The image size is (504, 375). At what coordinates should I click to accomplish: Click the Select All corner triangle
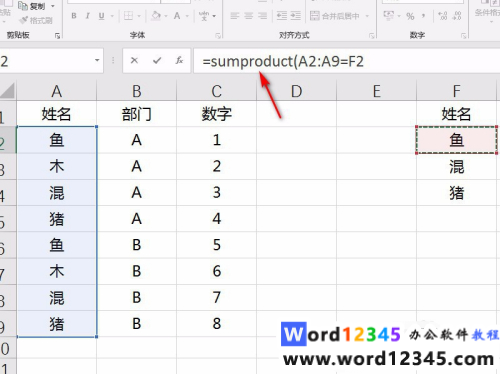(8, 91)
